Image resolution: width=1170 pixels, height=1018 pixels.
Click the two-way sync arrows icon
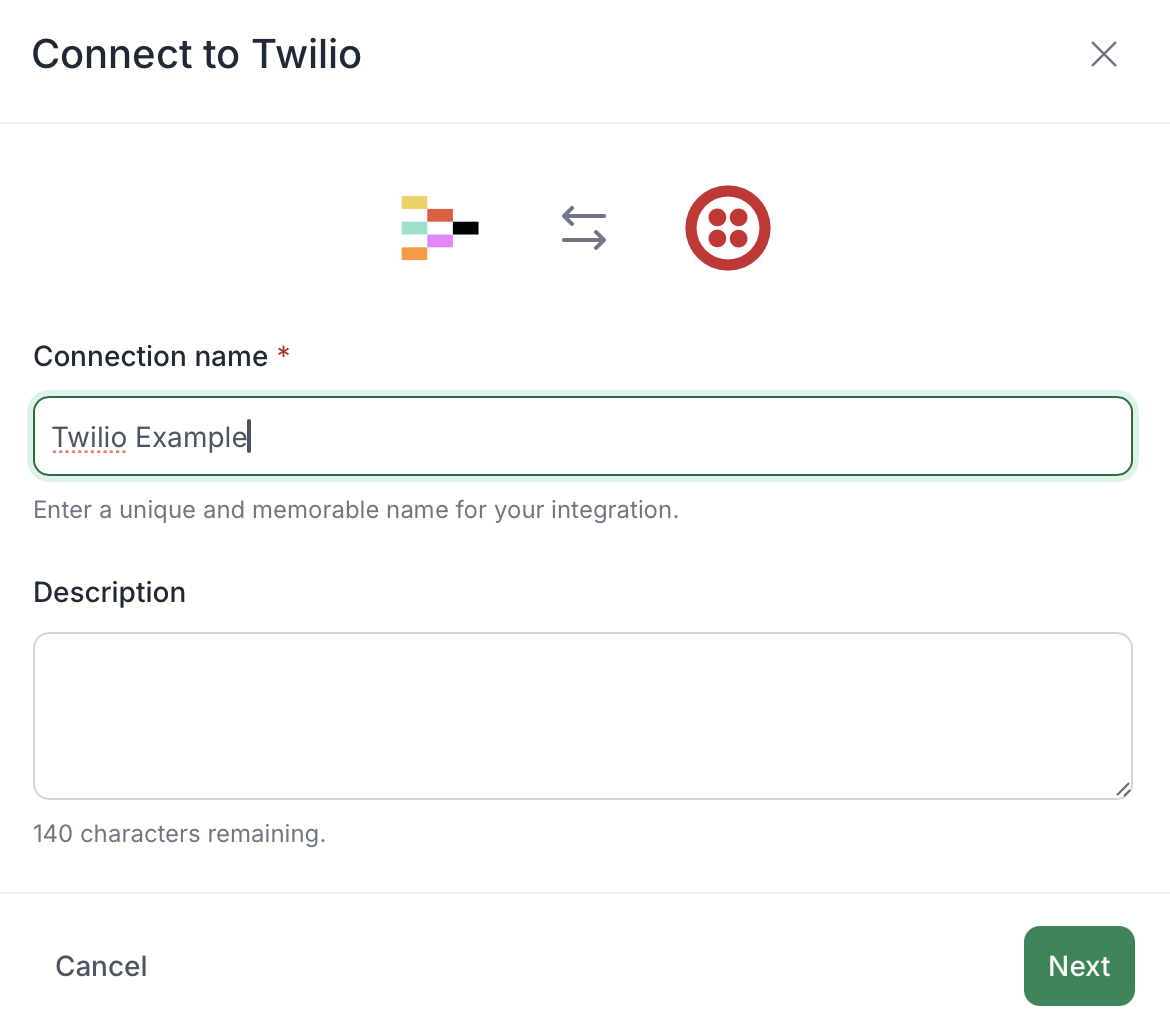click(x=584, y=228)
